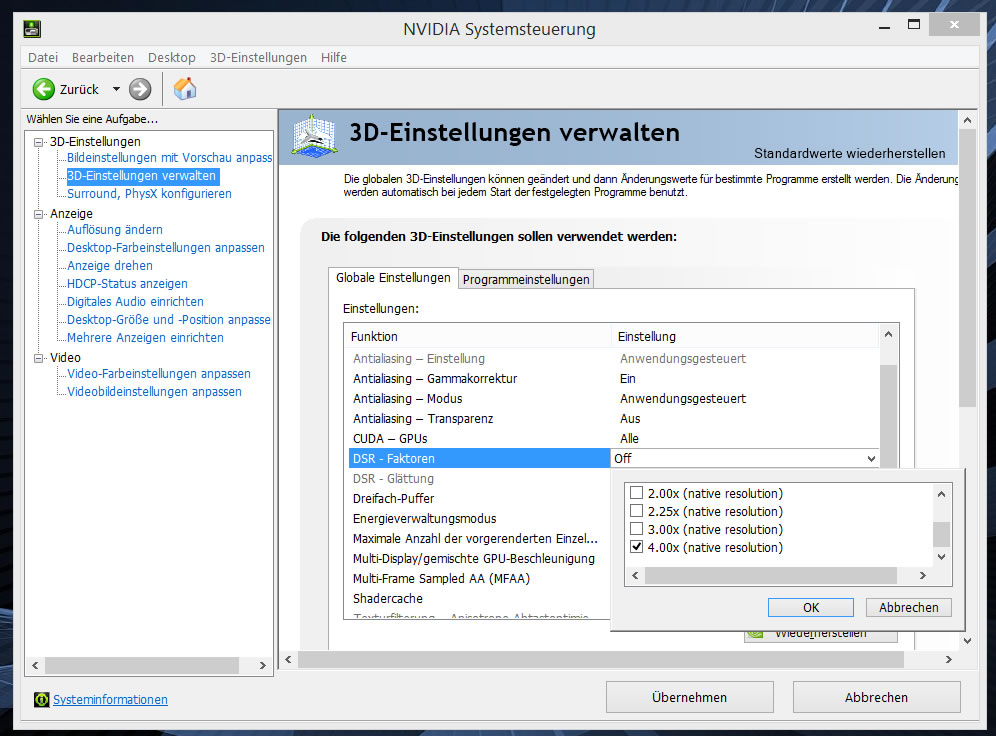996x736 pixels.
Task: Switch to the Programmeinstellungen tab
Action: click(526, 279)
